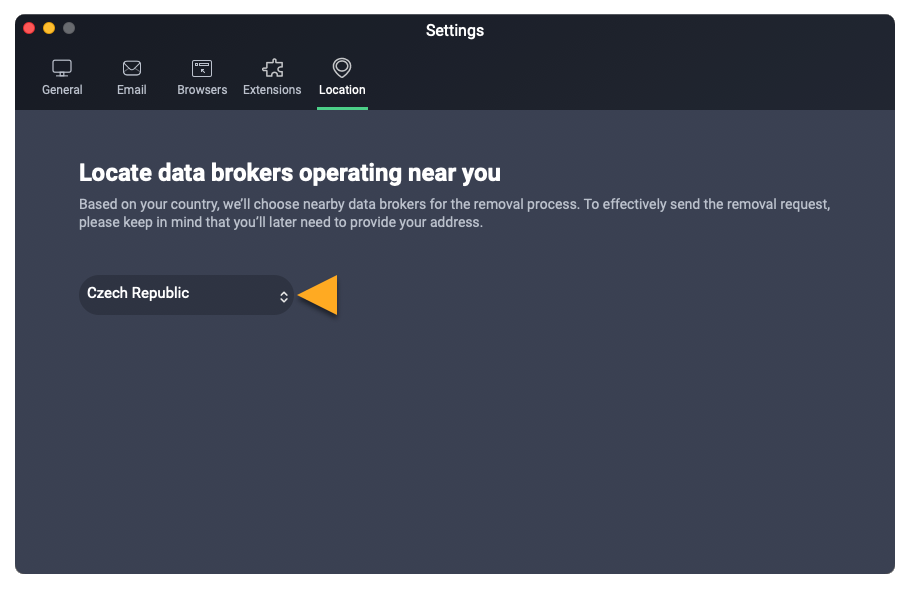Select the Browsers tab label

pos(202,90)
